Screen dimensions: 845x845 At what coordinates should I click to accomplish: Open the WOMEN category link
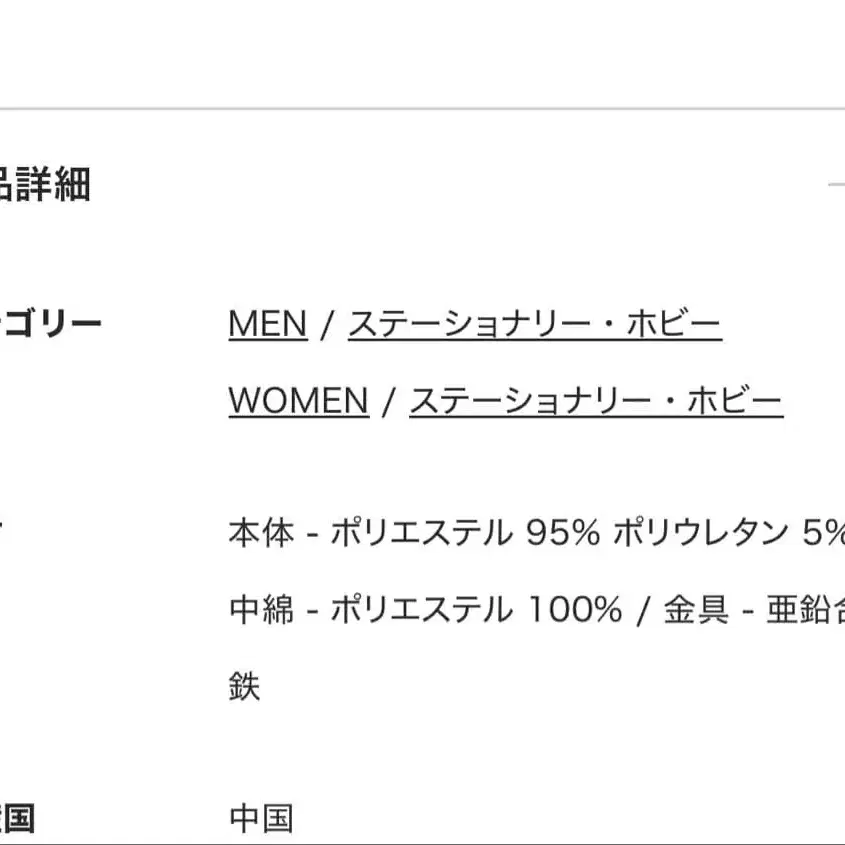(x=297, y=399)
